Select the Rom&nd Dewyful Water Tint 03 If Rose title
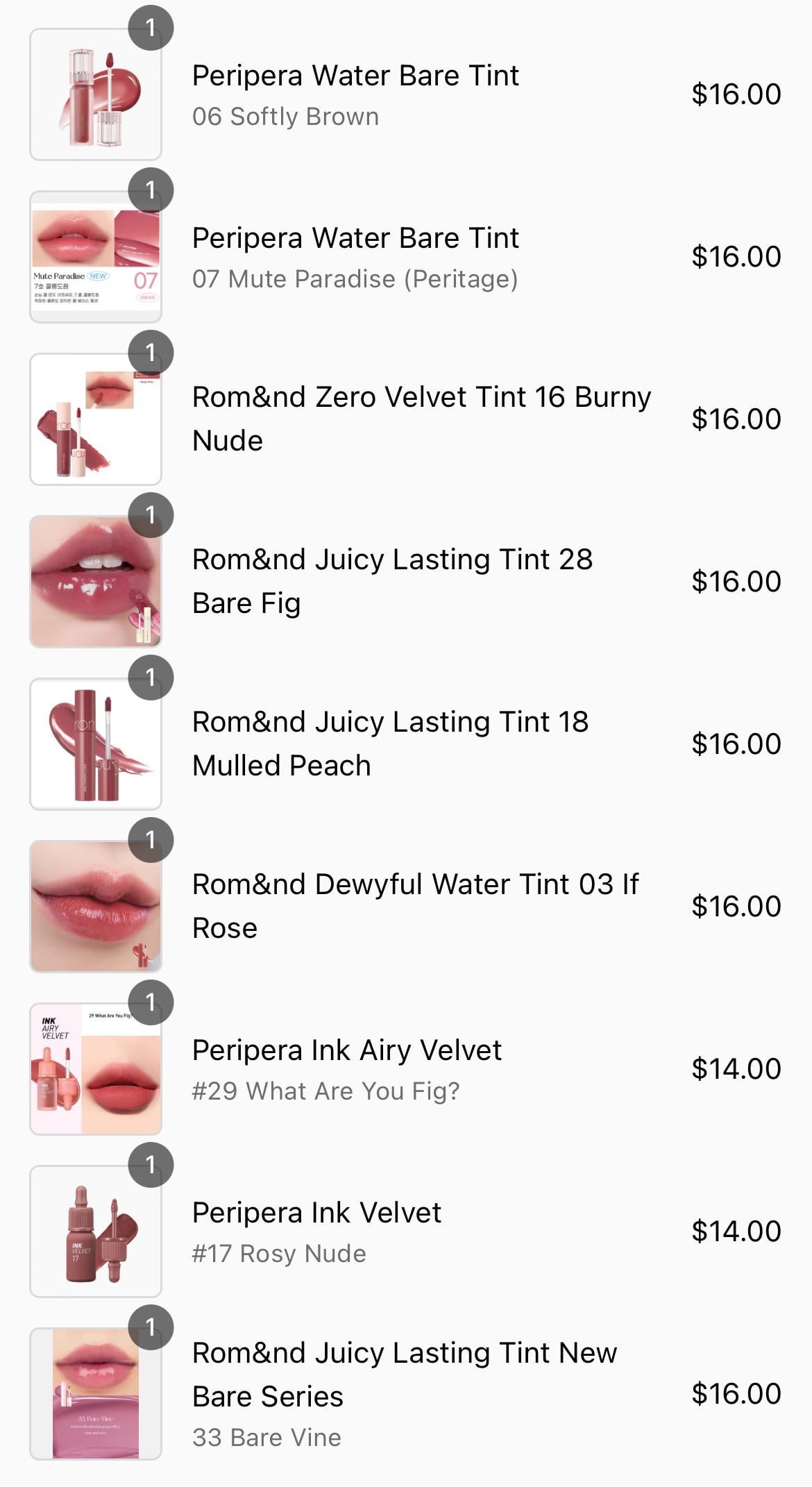Screen dimensions: 812x1487 [x=415, y=906]
